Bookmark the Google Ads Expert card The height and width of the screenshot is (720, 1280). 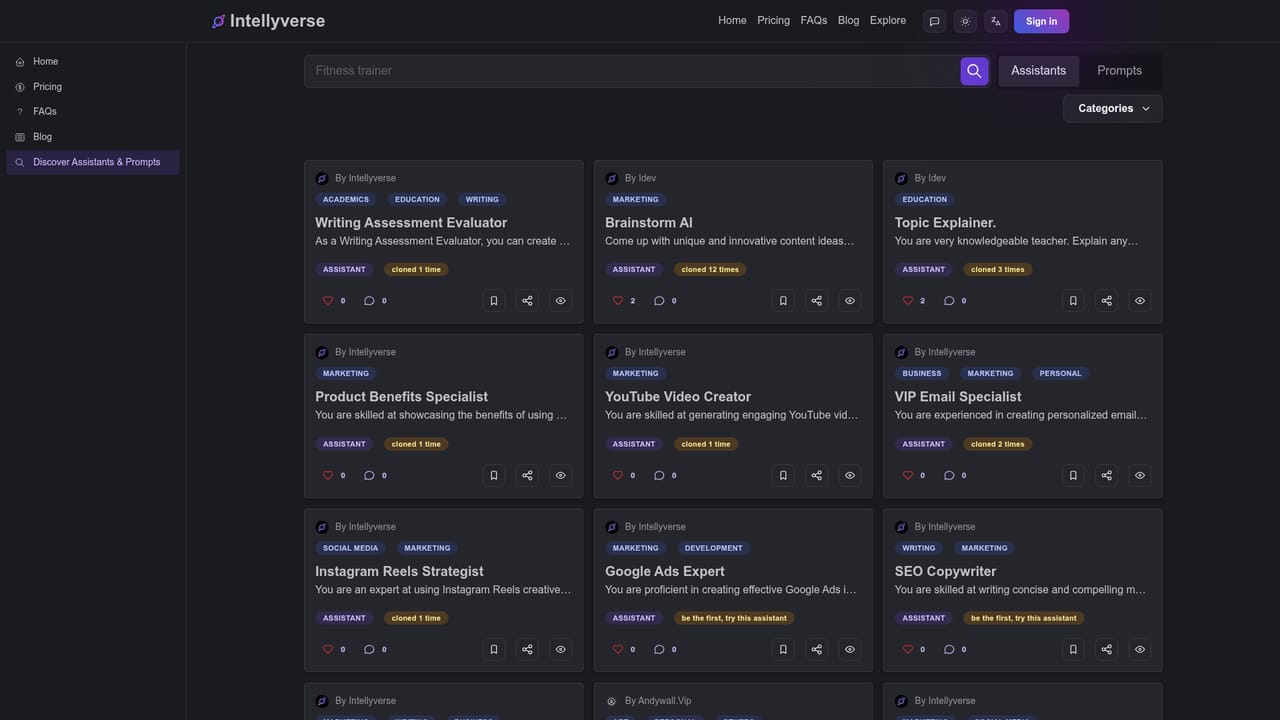[783, 649]
